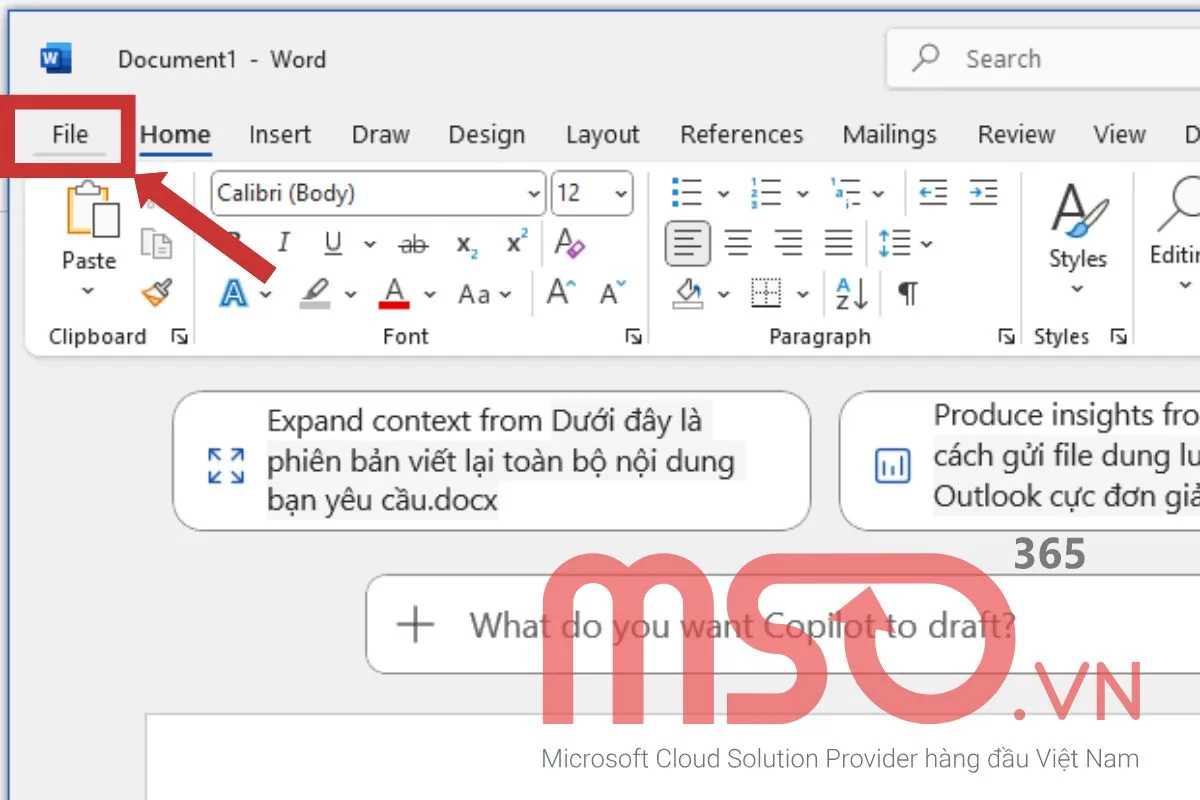
Task: Show paragraph marks with the pilcrow toggle
Action: pyautogui.click(x=906, y=293)
